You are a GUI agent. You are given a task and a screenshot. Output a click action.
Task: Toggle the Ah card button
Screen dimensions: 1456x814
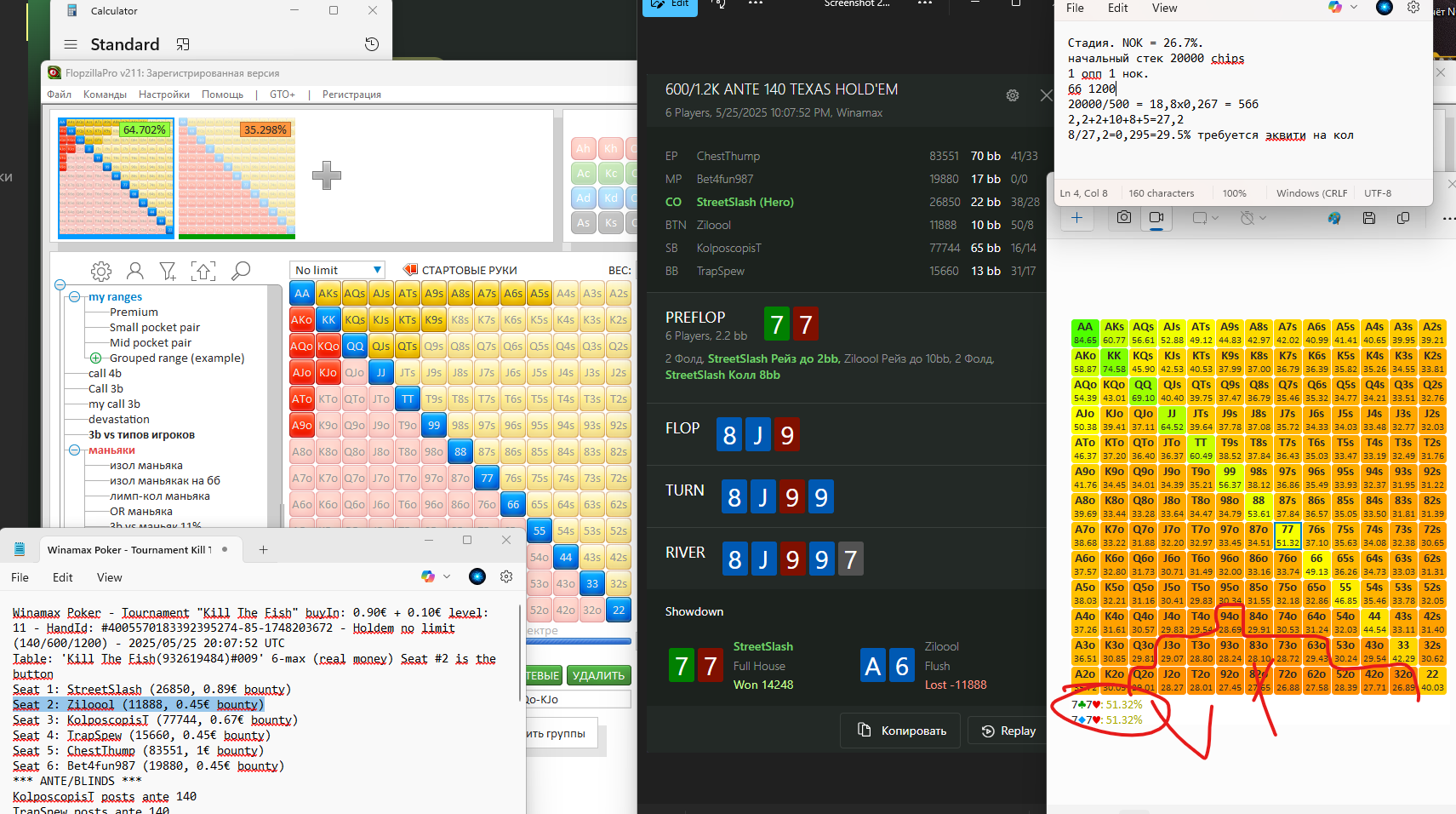tap(583, 148)
